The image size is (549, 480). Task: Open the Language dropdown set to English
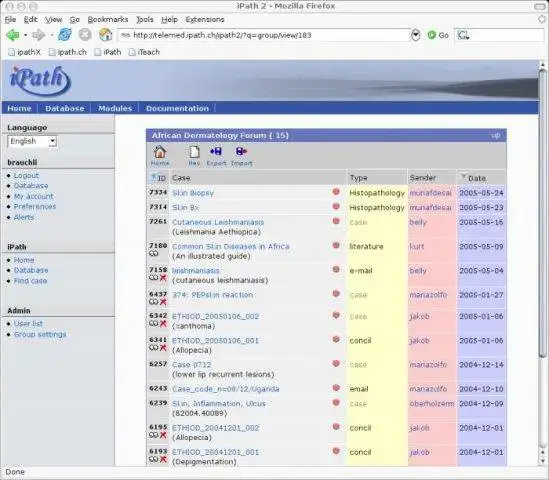(32, 141)
